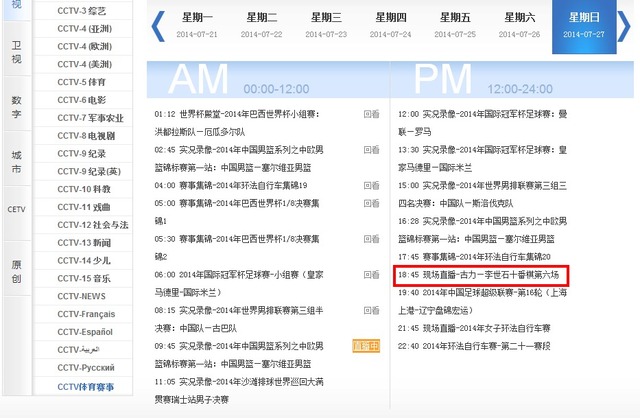Open the 12:00 曼联-罗马 listing

[x=483, y=123]
